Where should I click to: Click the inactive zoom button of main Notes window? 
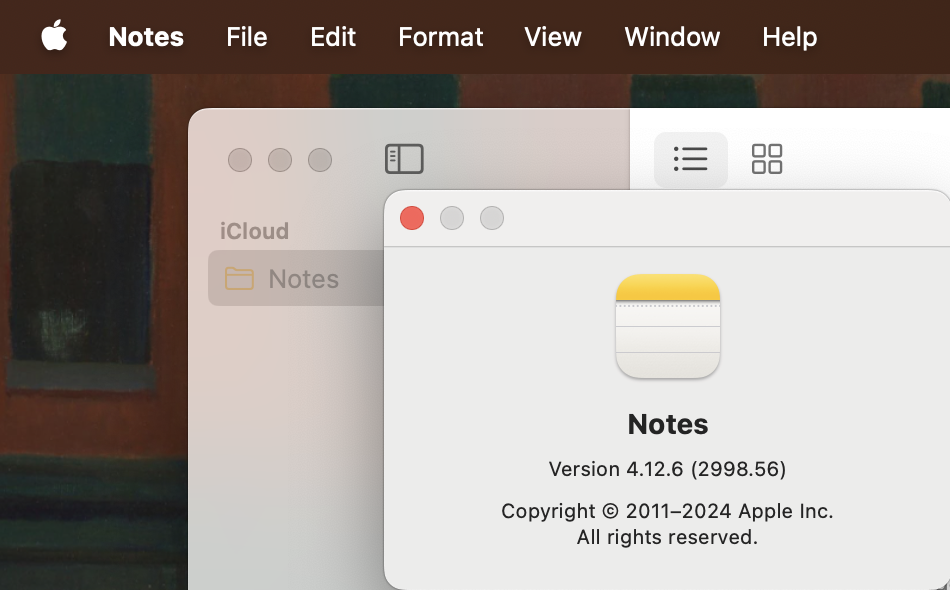coord(320,160)
